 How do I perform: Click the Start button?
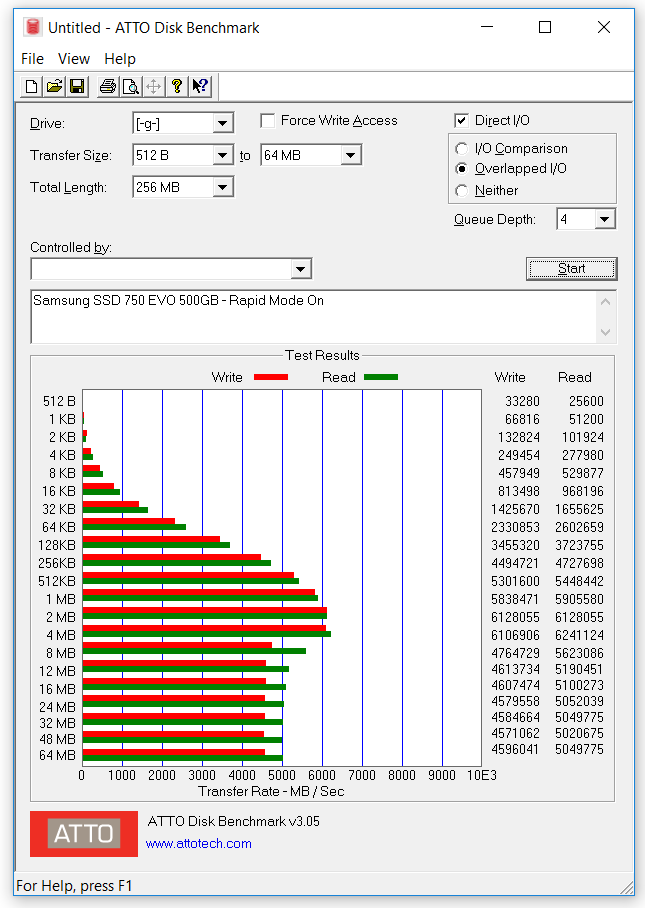[x=571, y=269]
